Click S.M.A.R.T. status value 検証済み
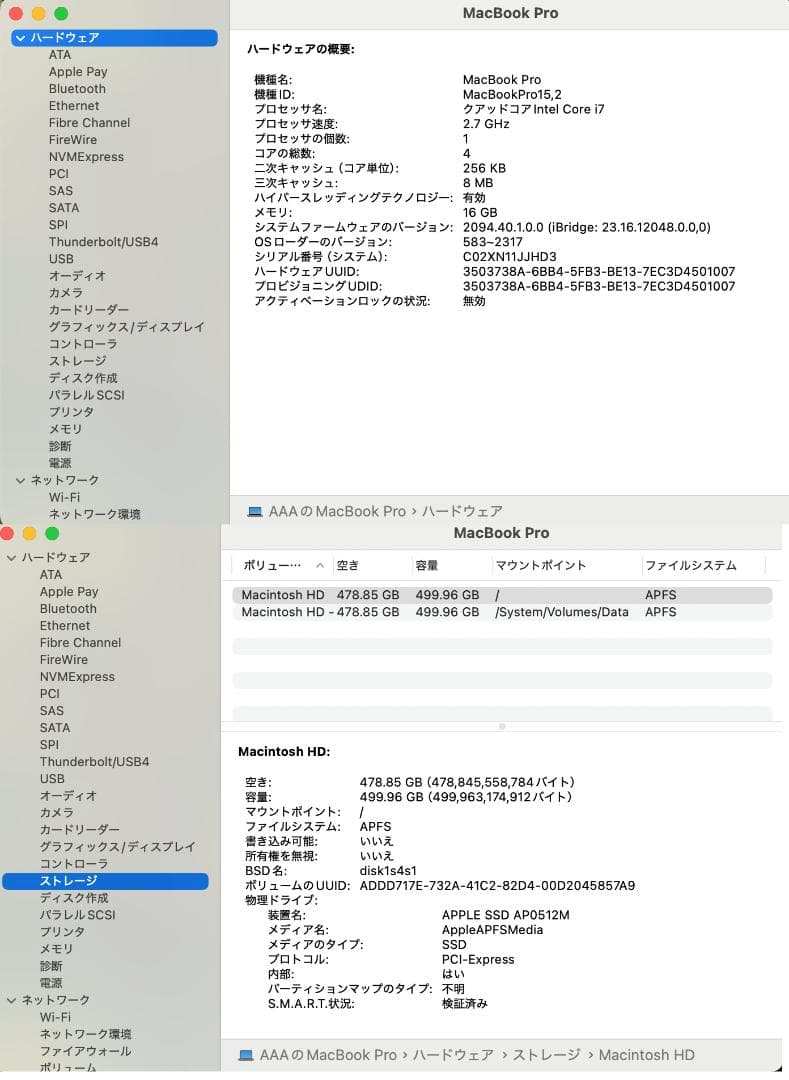 tap(465, 1004)
